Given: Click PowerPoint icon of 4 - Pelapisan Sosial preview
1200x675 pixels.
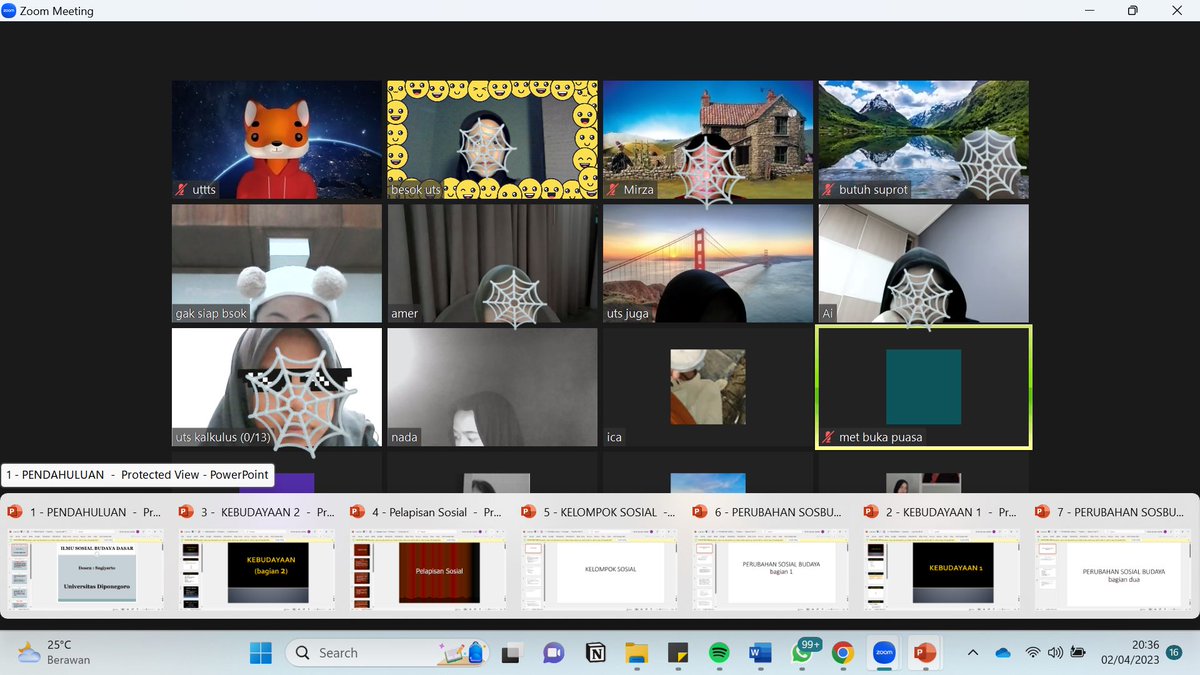Looking at the screenshot, I should [x=358, y=511].
